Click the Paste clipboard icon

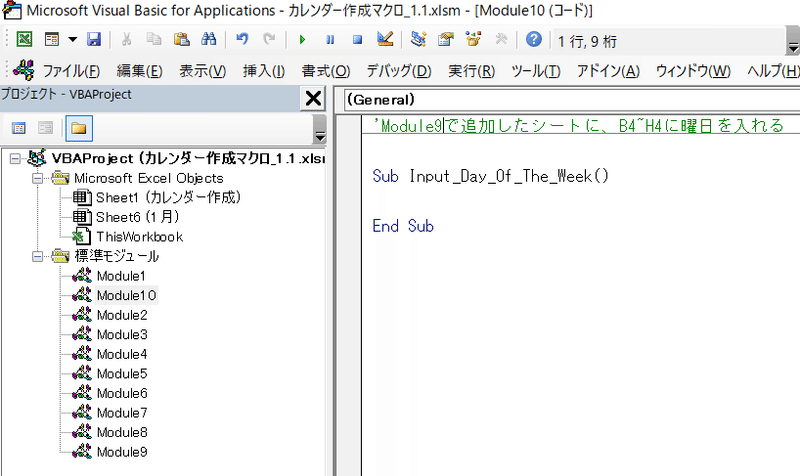[x=181, y=39]
